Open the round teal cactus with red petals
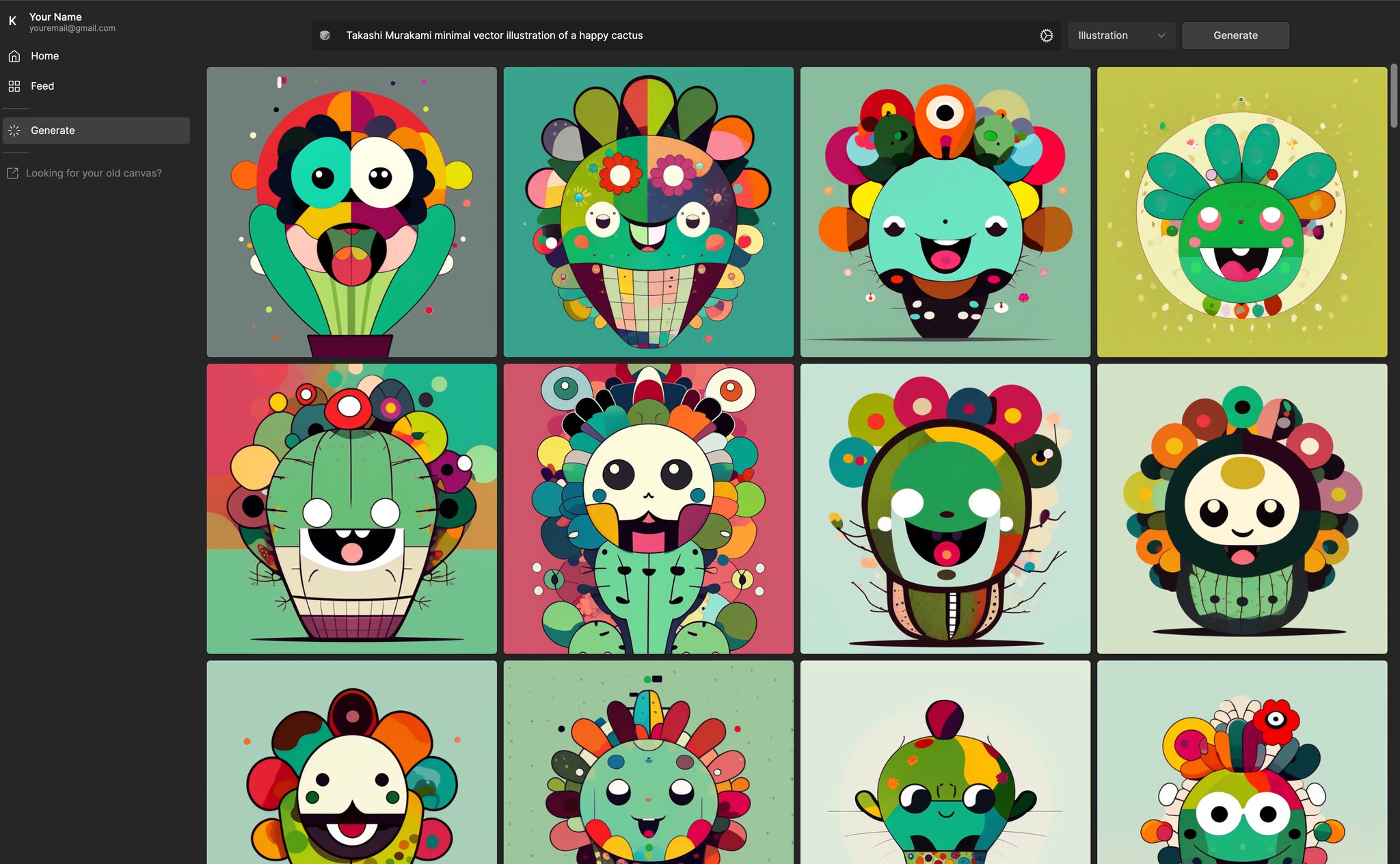 click(649, 762)
